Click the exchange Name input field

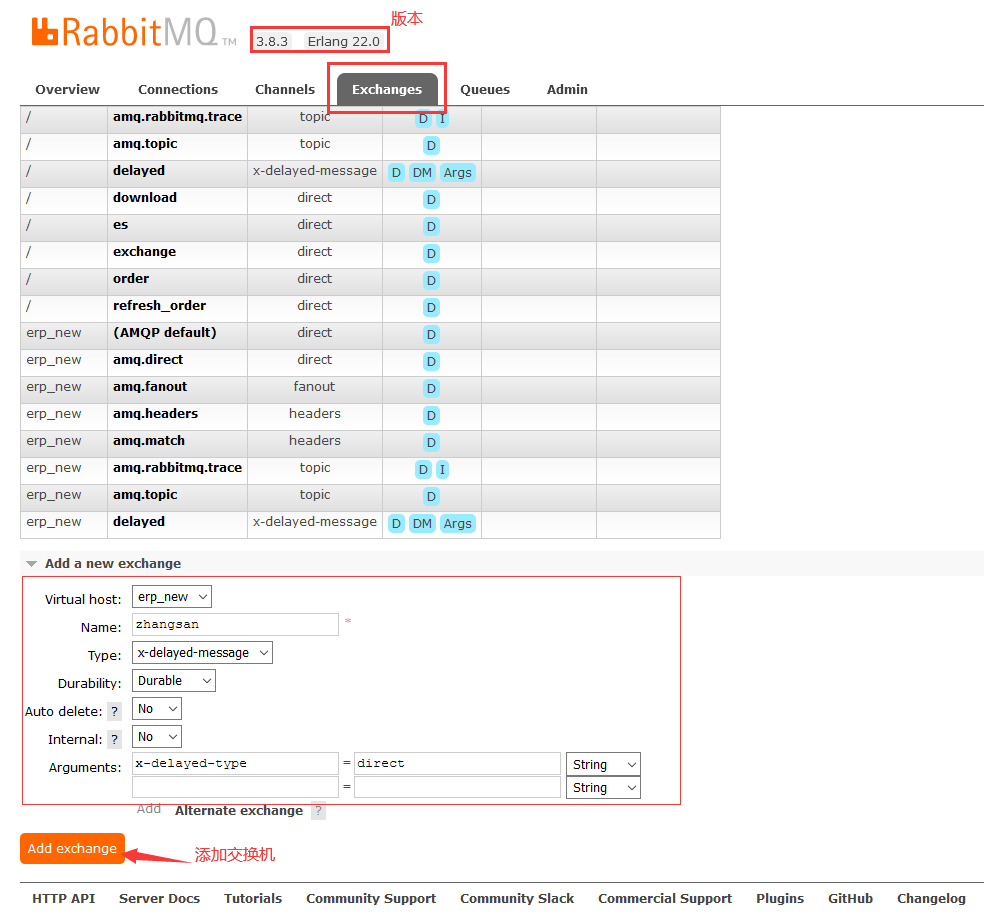(235, 624)
